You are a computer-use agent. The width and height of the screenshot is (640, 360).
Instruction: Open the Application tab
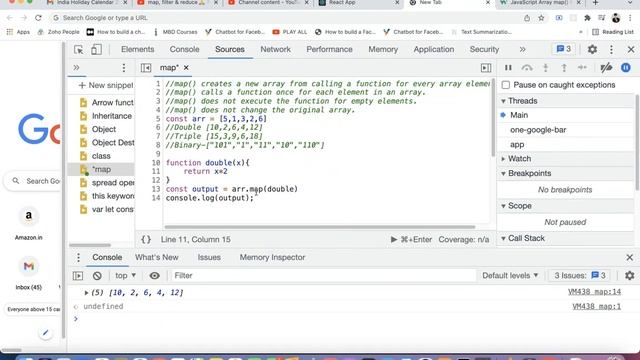point(433,49)
